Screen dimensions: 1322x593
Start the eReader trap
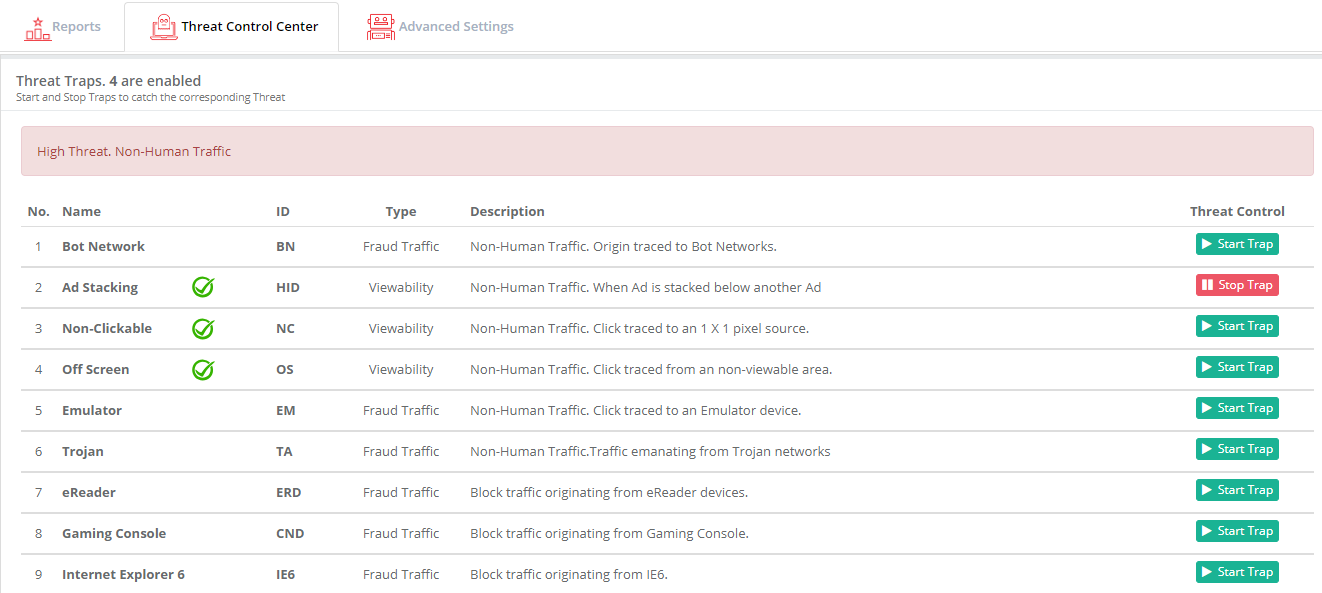(1237, 490)
